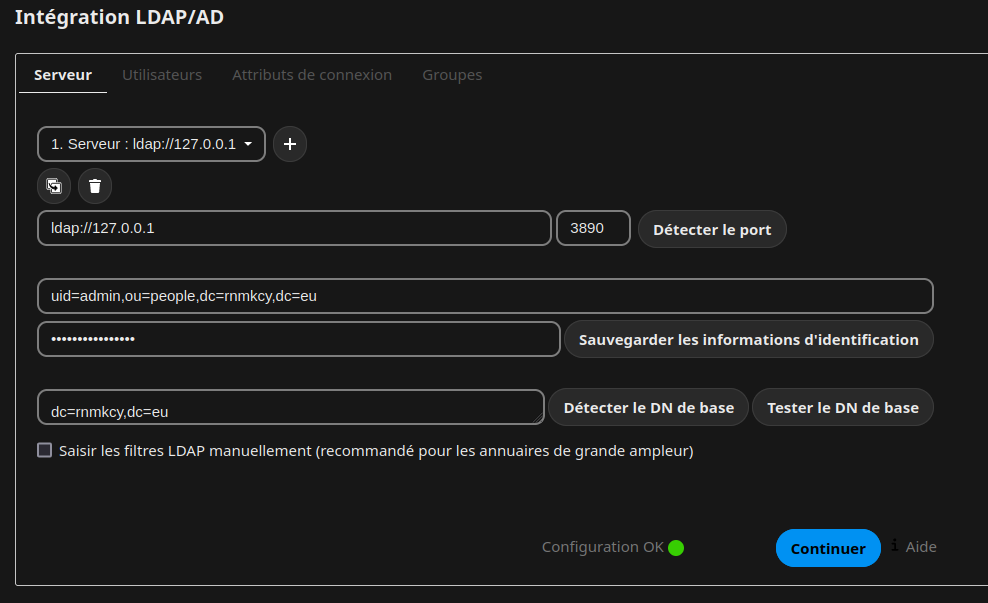The image size is (988, 603).
Task: Click the user DN uid=admin field
Action: [485, 296]
